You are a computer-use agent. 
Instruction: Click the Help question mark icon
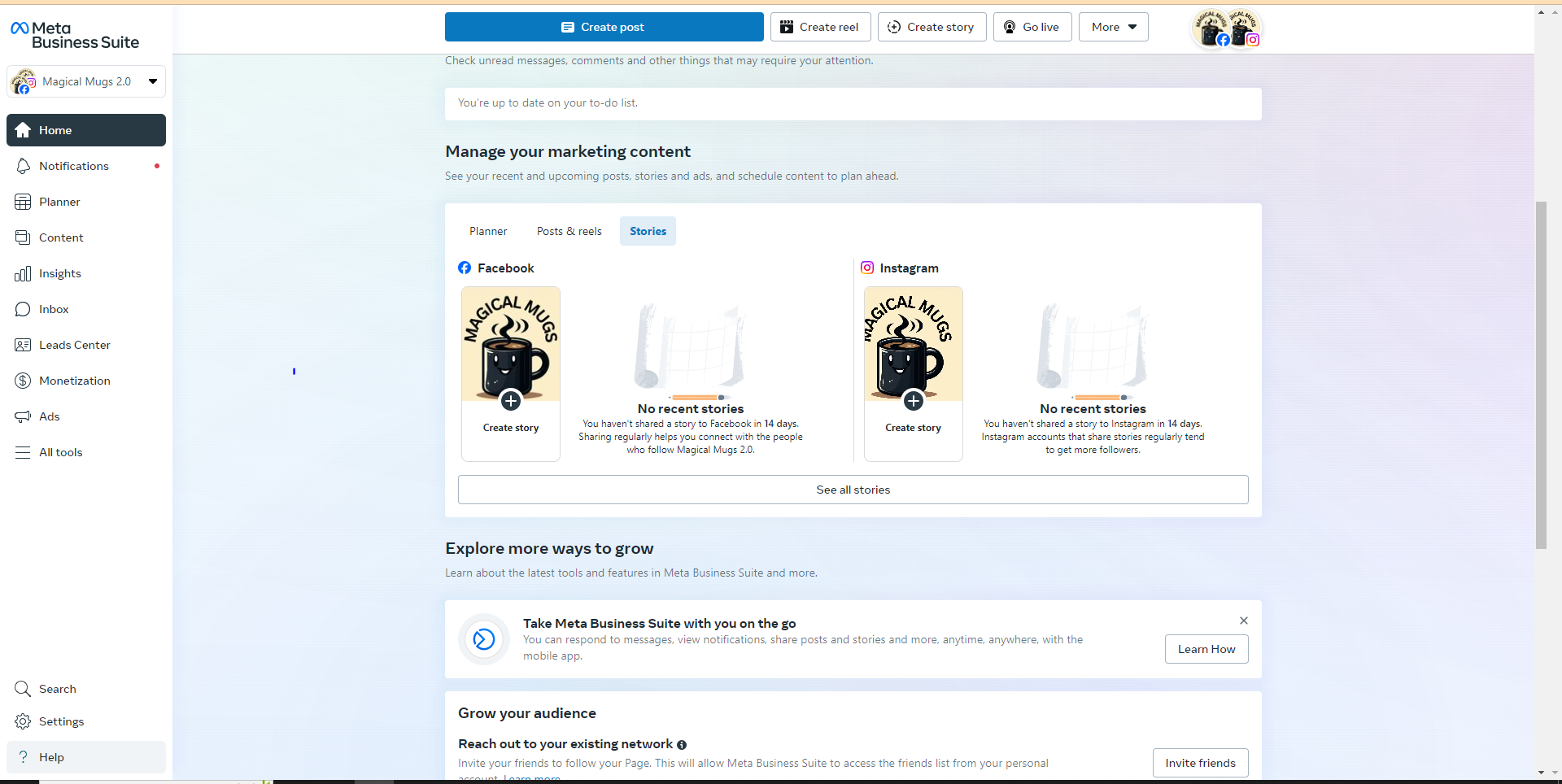(23, 757)
